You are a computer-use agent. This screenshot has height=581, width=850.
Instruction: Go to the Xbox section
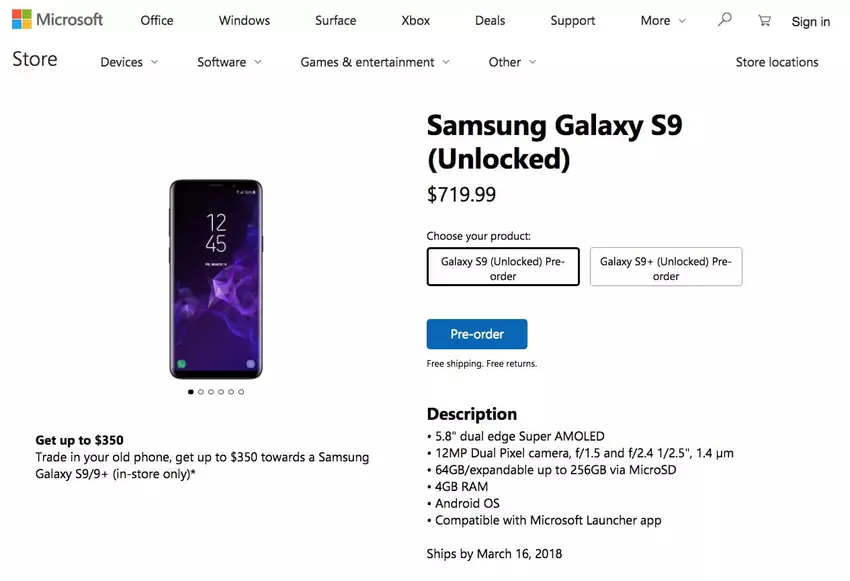(414, 20)
